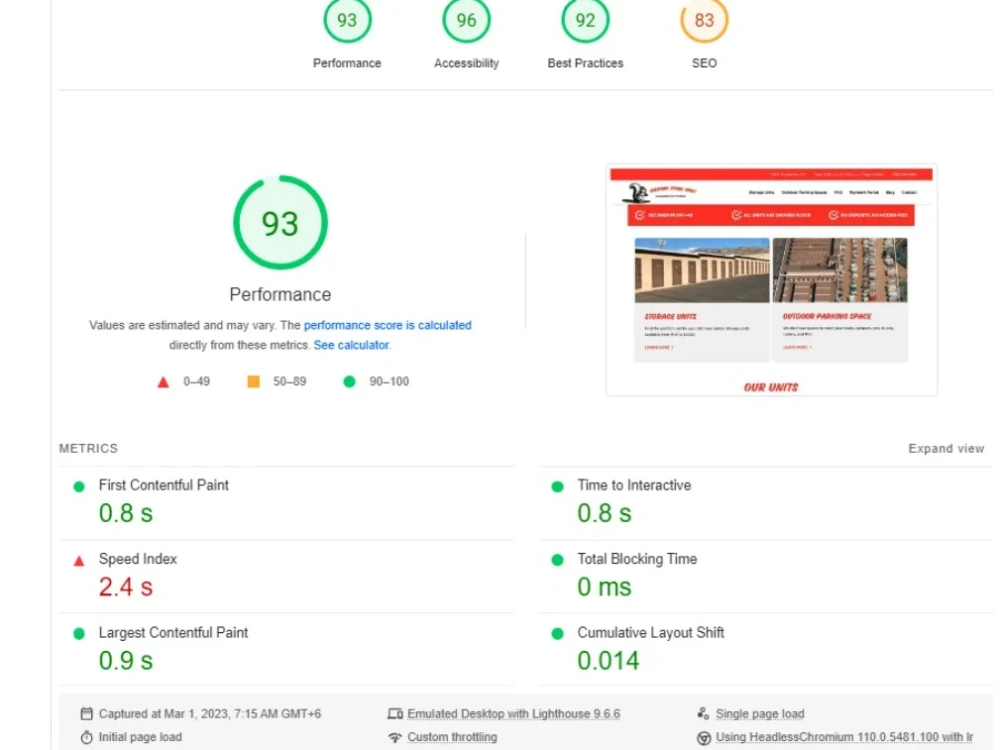Viewport: 1000px width, 750px height.
Task: Click the green circle 90–100 legend icon
Action: (x=349, y=381)
